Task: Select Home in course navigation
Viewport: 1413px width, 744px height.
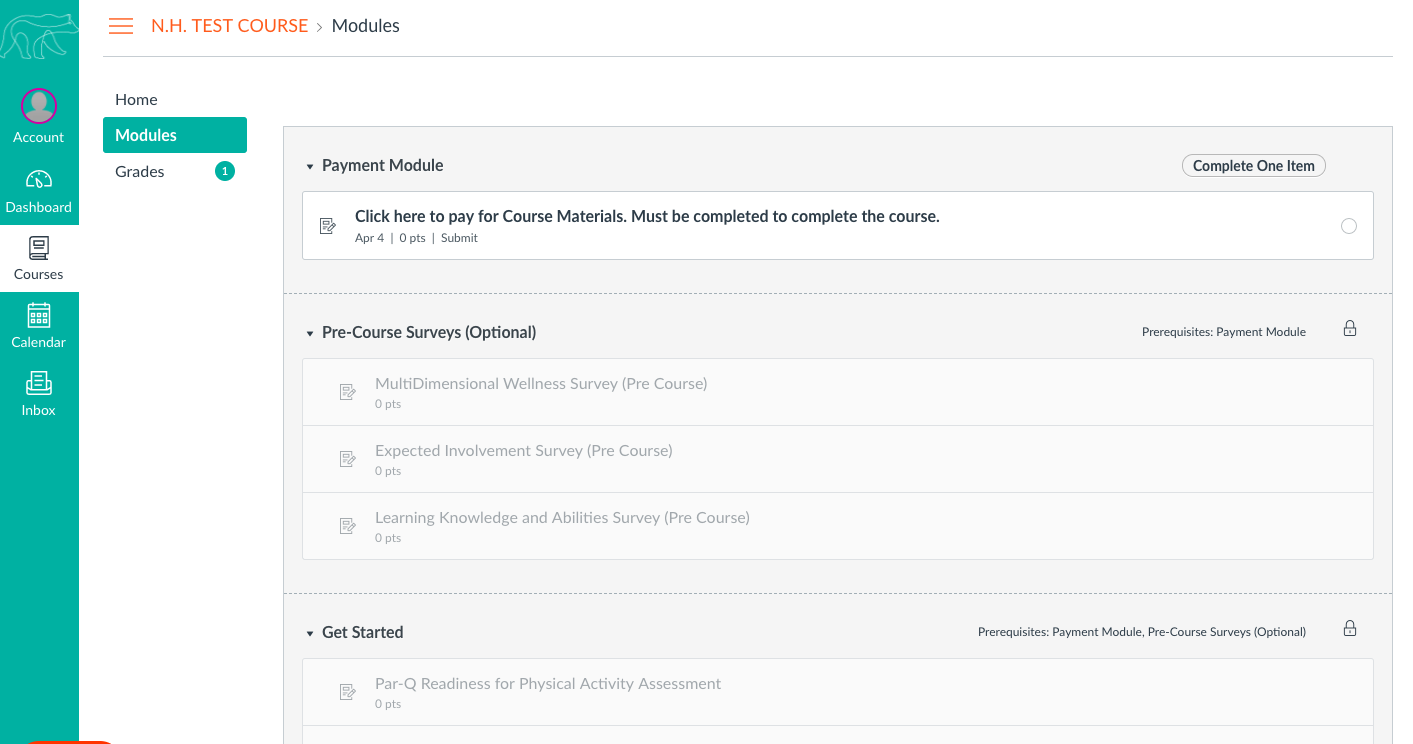Action: 136,99
